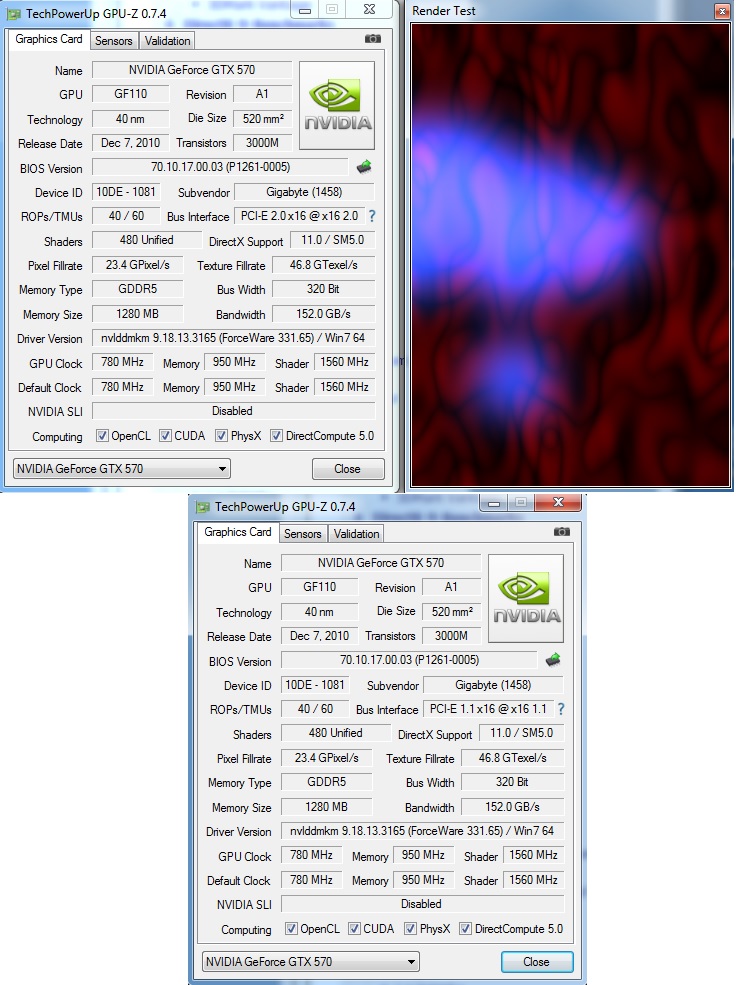
Task: Click Bandwidth 152.0 GB/s in bottom window
Action: (512, 807)
